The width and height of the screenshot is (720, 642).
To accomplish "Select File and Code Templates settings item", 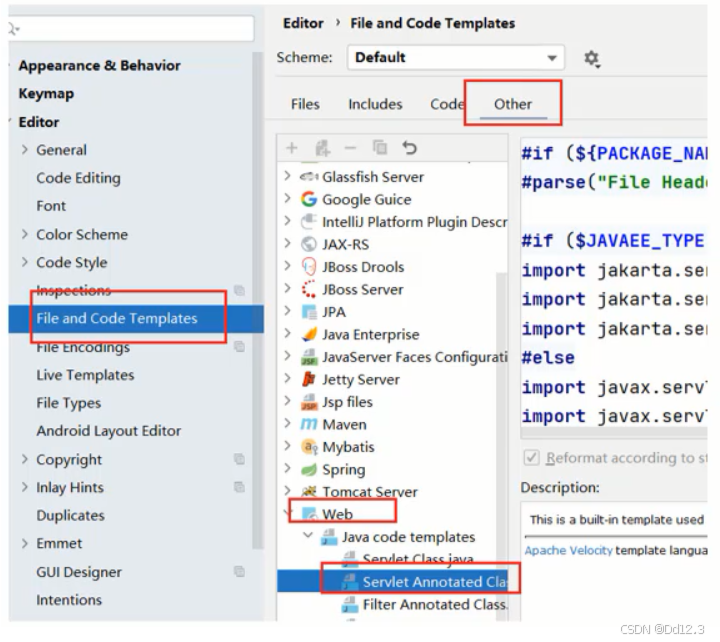I will pos(136,318).
